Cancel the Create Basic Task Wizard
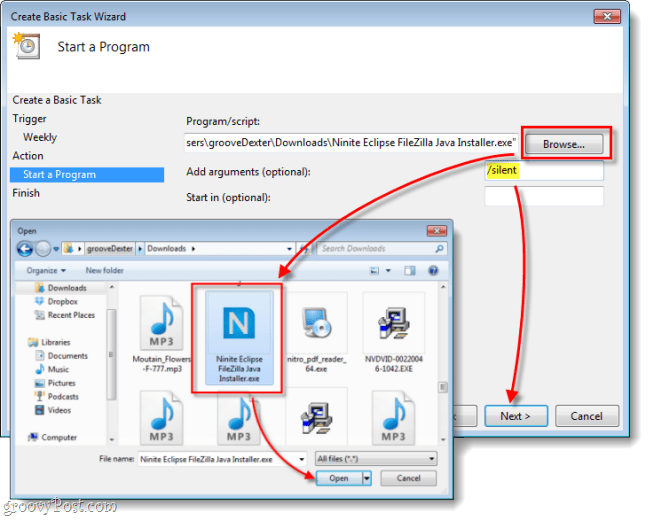Image resolution: width=650 pixels, height=520 pixels. click(587, 416)
